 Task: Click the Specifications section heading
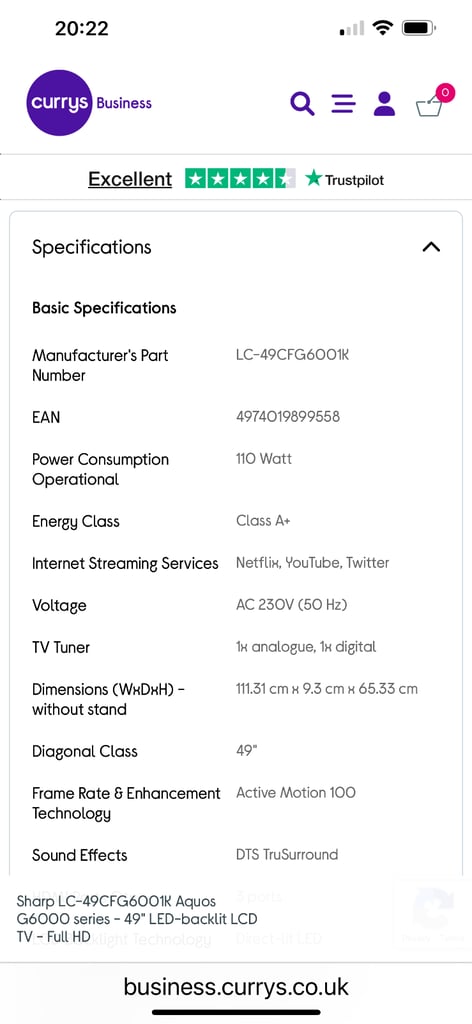pos(91,248)
